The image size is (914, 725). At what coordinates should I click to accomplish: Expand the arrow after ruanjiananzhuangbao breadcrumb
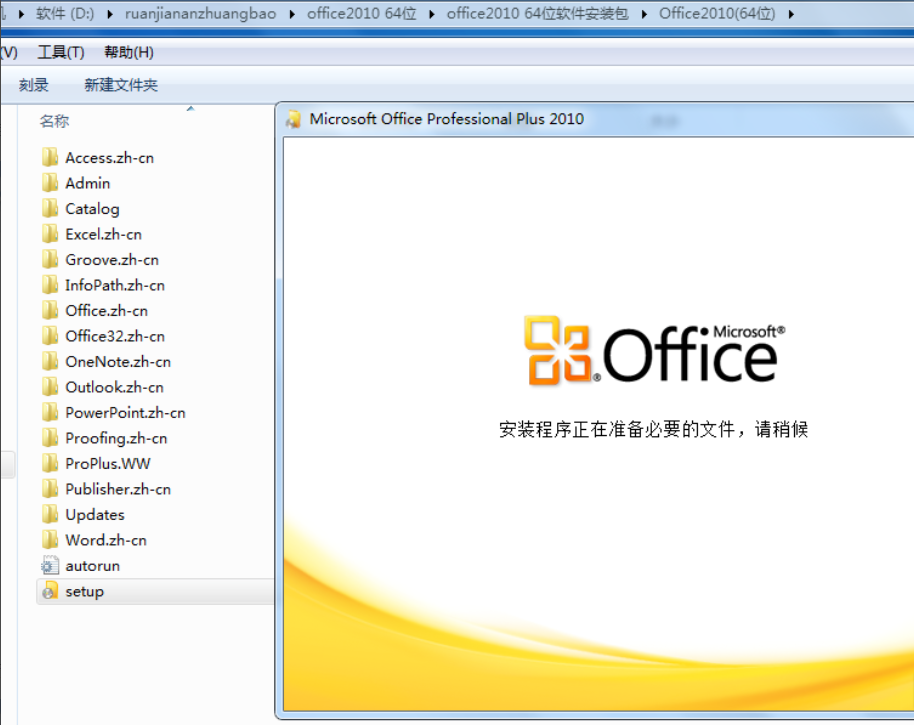tap(292, 14)
